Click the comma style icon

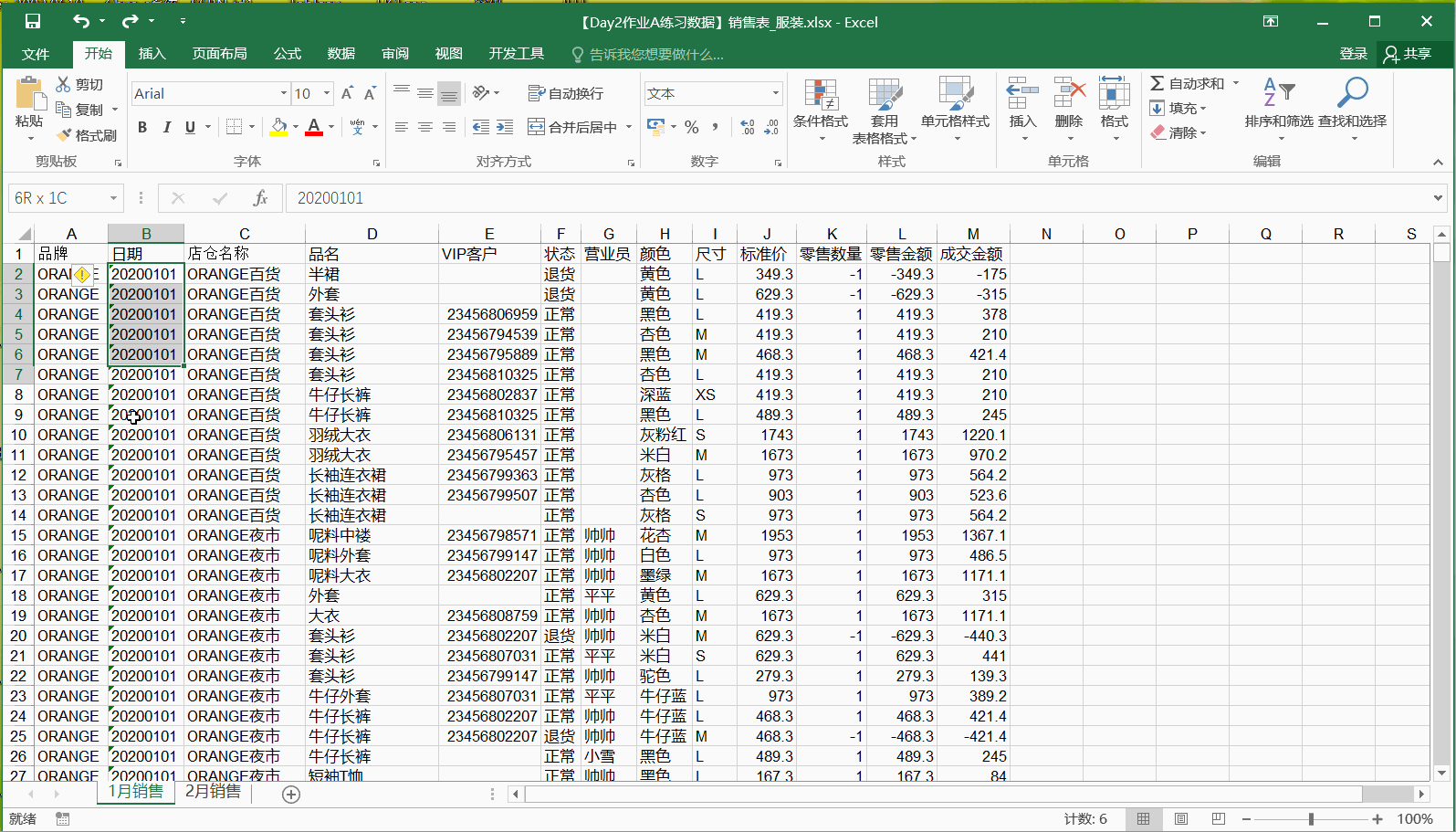click(x=715, y=127)
